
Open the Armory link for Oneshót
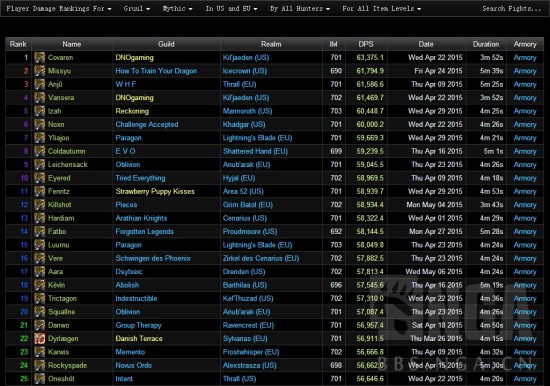(x=525, y=379)
